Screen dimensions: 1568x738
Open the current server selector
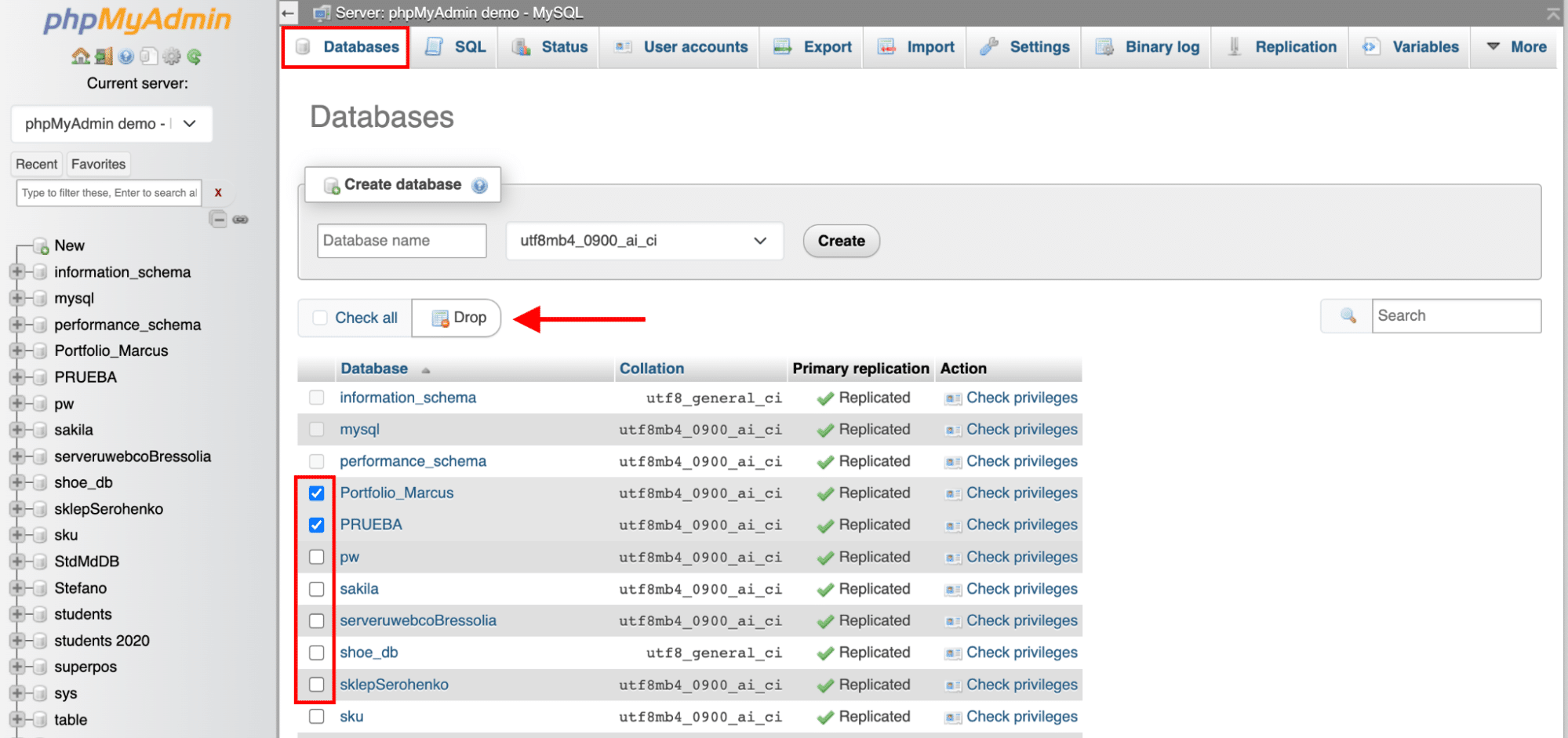pyautogui.click(x=111, y=123)
